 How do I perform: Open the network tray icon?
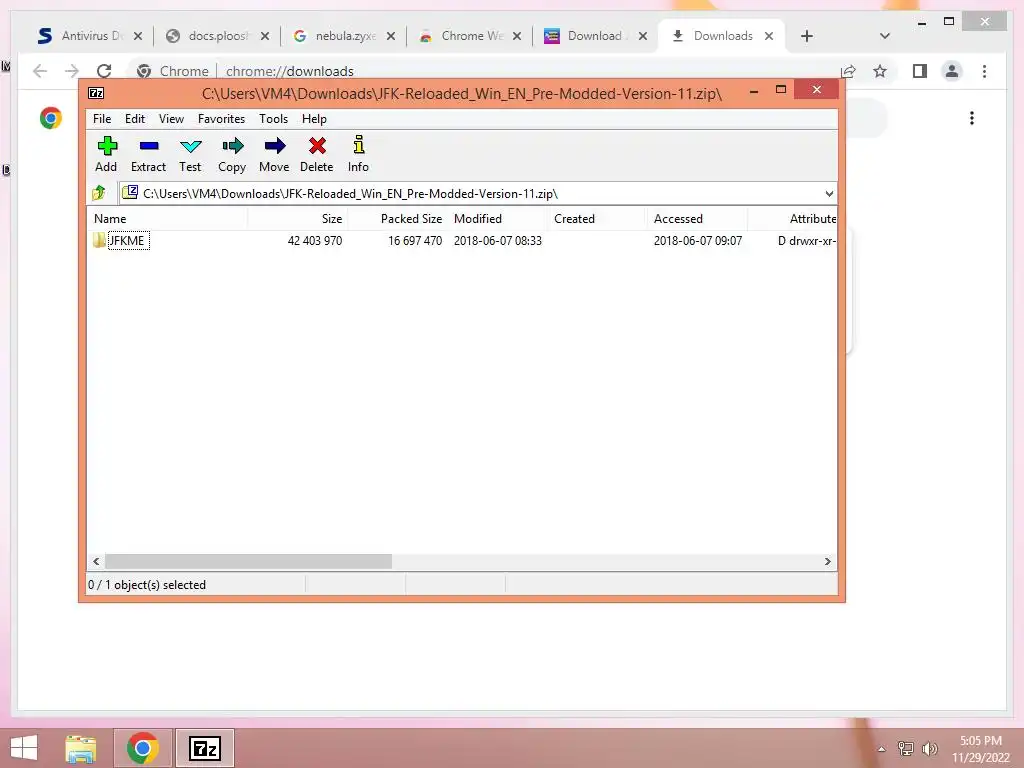tap(906, 749)
